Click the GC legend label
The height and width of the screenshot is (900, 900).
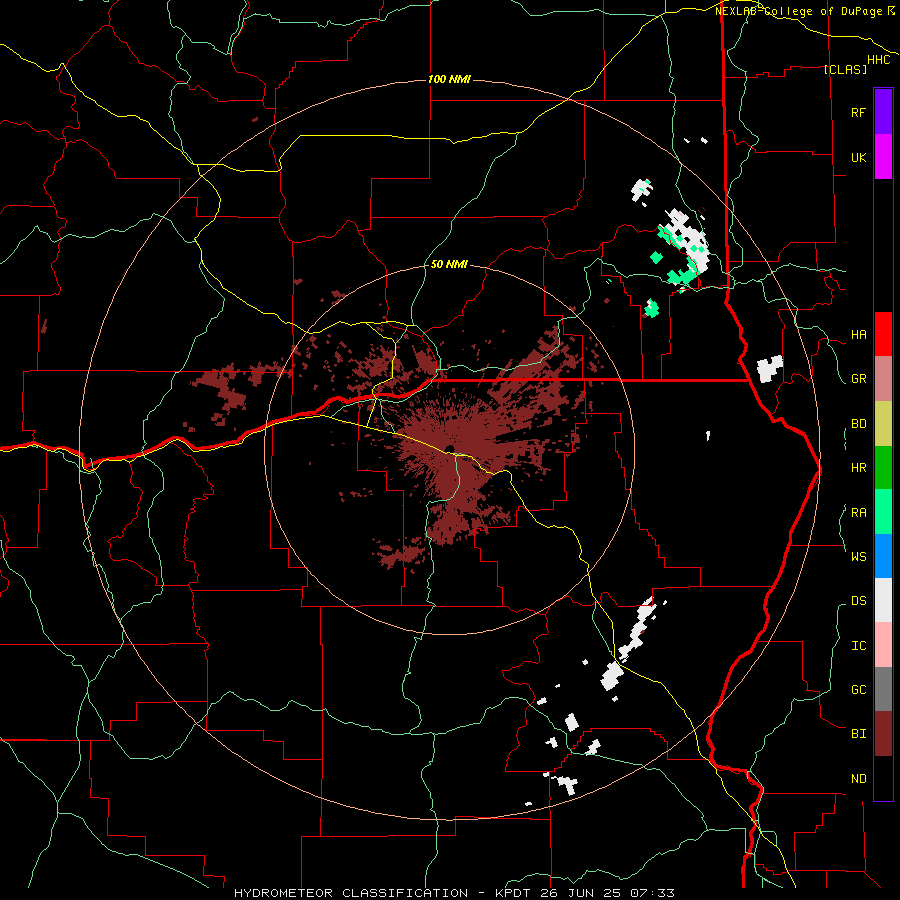pos(858,690)
